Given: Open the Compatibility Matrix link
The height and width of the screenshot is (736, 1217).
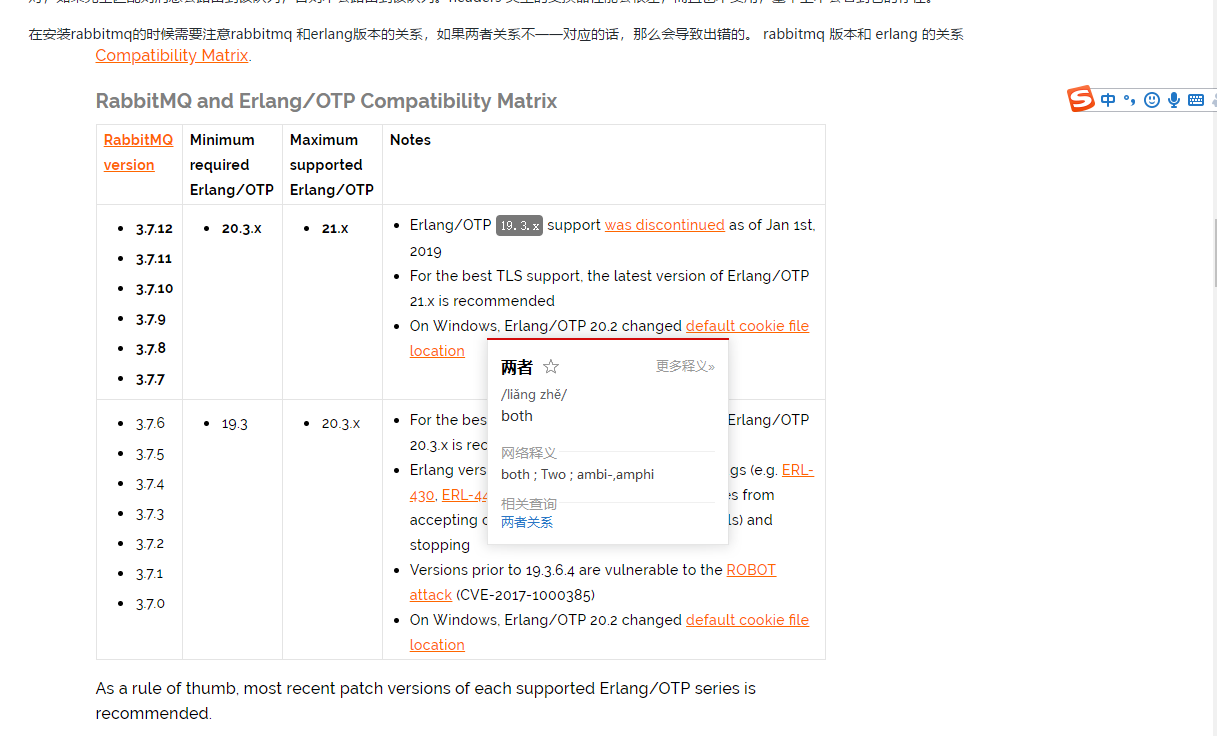Looking at the screenshot, I should coord(171,56).
